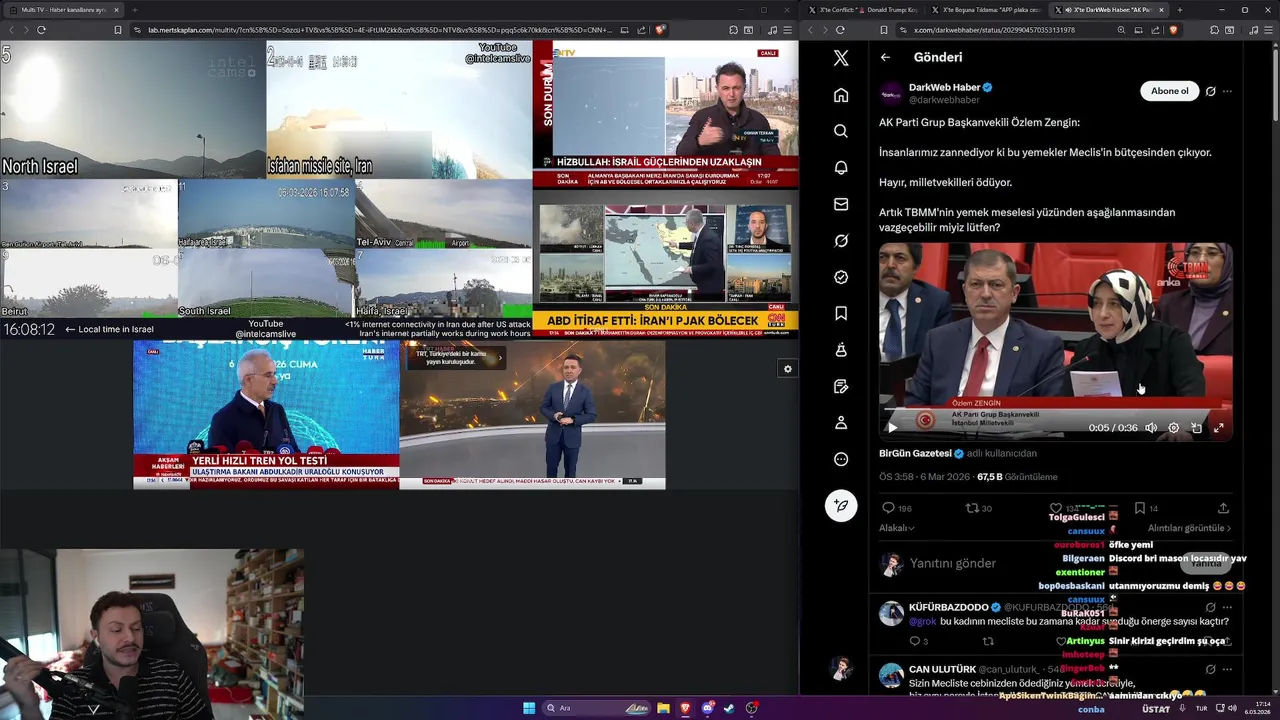The width and height of the screenshot is (1280, 720).
Task: Open the X search/explore icon
Action: pyautogui.click(x=841, y=131)
